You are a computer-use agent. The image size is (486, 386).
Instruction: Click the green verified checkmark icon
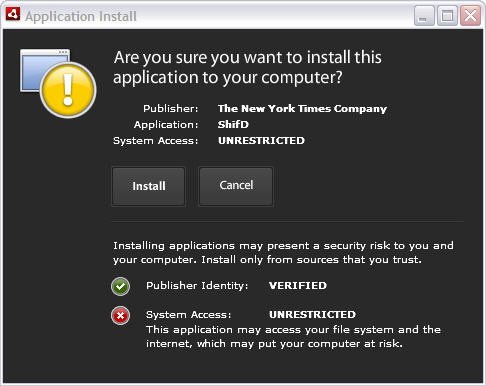tap(120, 286)
